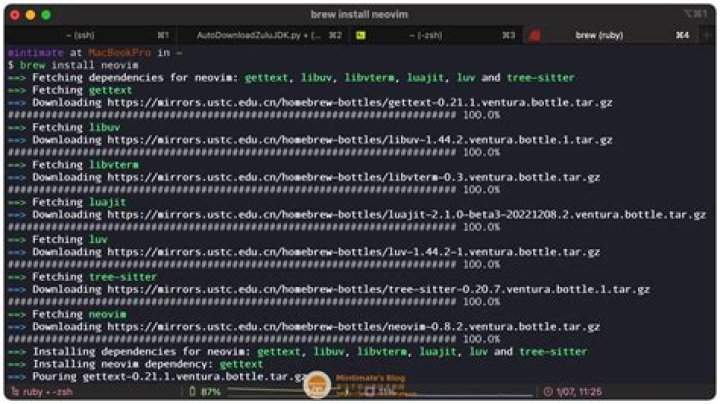Open the tree-sitter-0.20.7 bottle download URL
The height and width of the screenshot is (404, 720).
click(x=378, y=289)
